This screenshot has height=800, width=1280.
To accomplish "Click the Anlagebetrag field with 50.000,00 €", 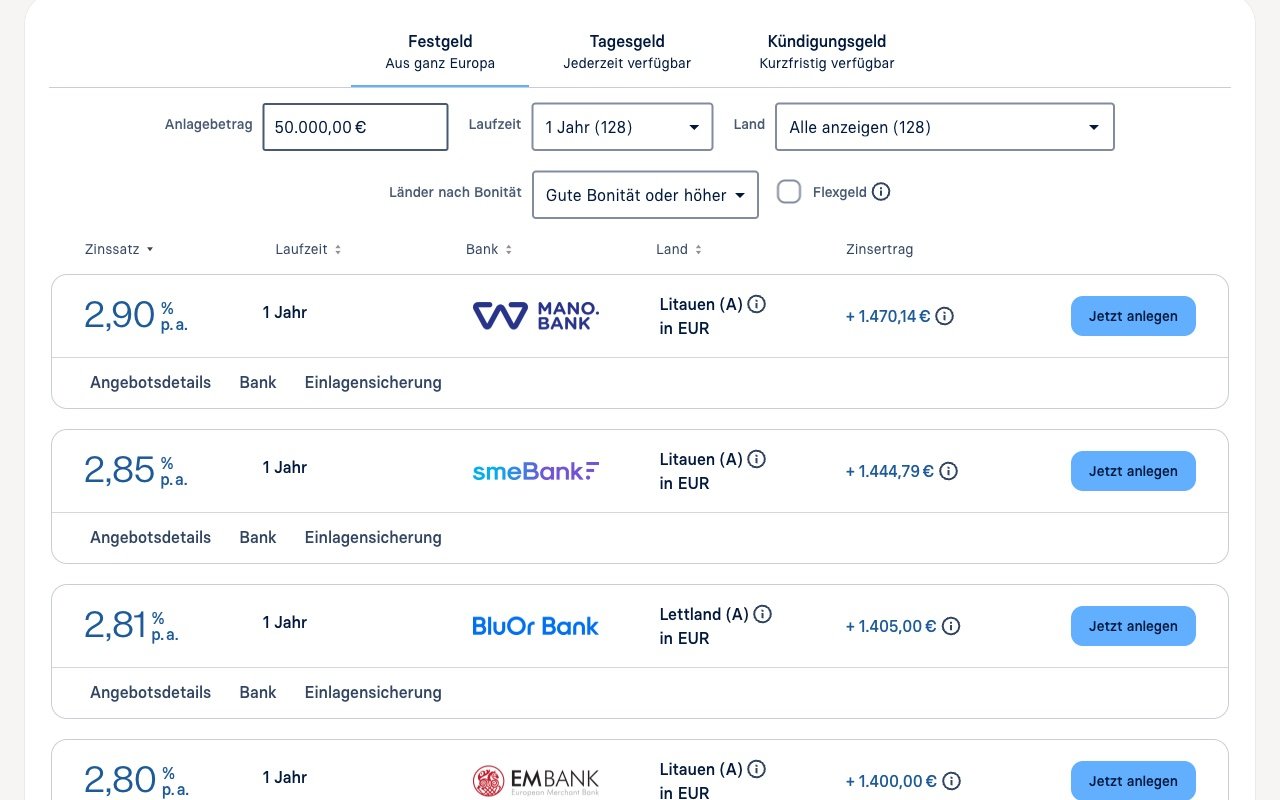I will [355, 127].
